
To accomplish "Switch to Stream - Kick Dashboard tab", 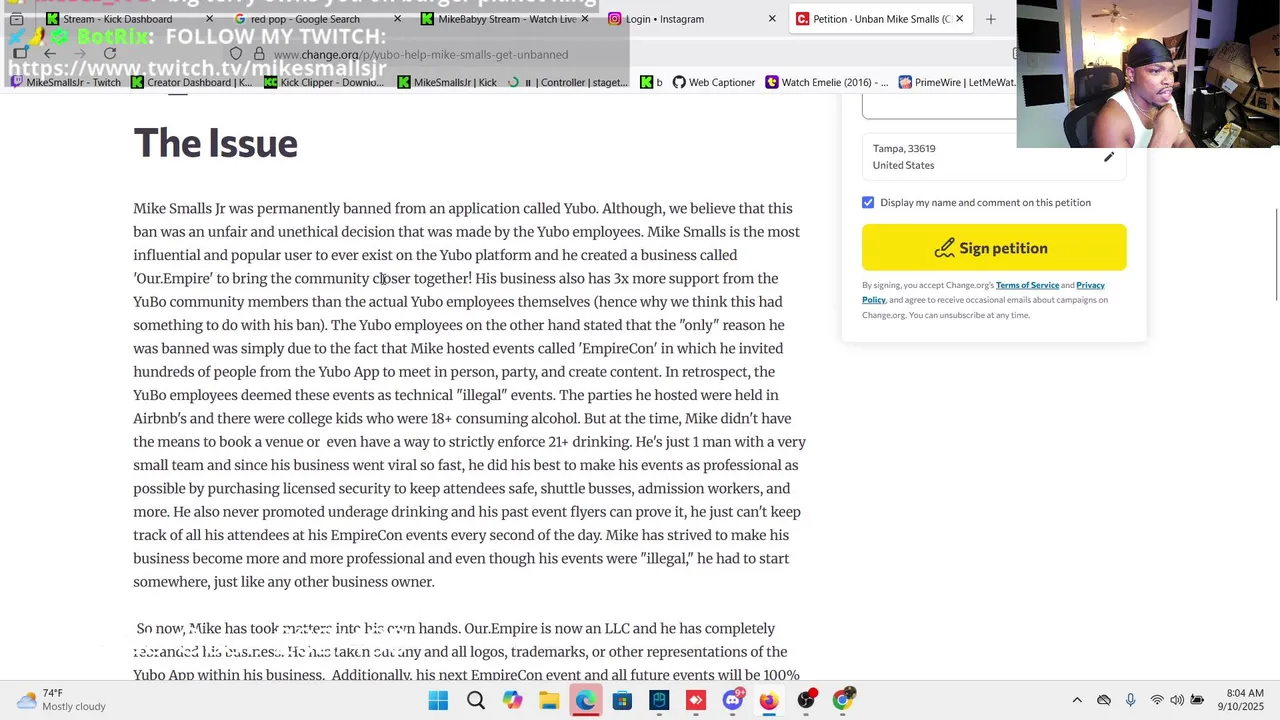I will pos(117,19).
